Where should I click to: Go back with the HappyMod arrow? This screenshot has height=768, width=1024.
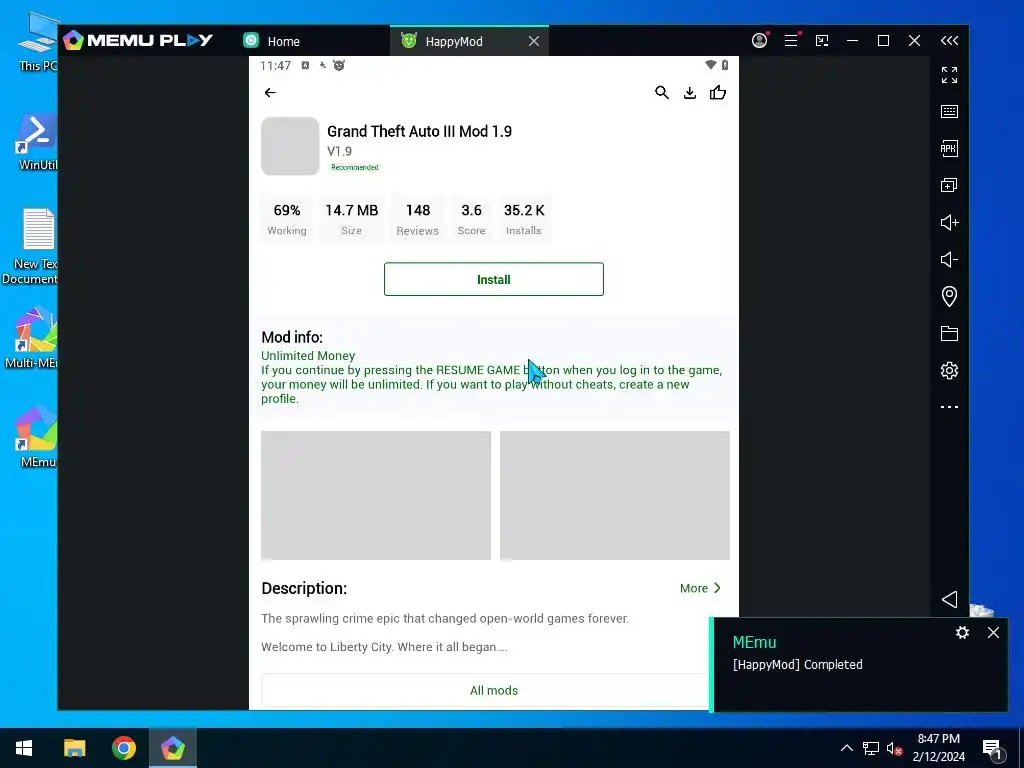[x=270, y=93]
